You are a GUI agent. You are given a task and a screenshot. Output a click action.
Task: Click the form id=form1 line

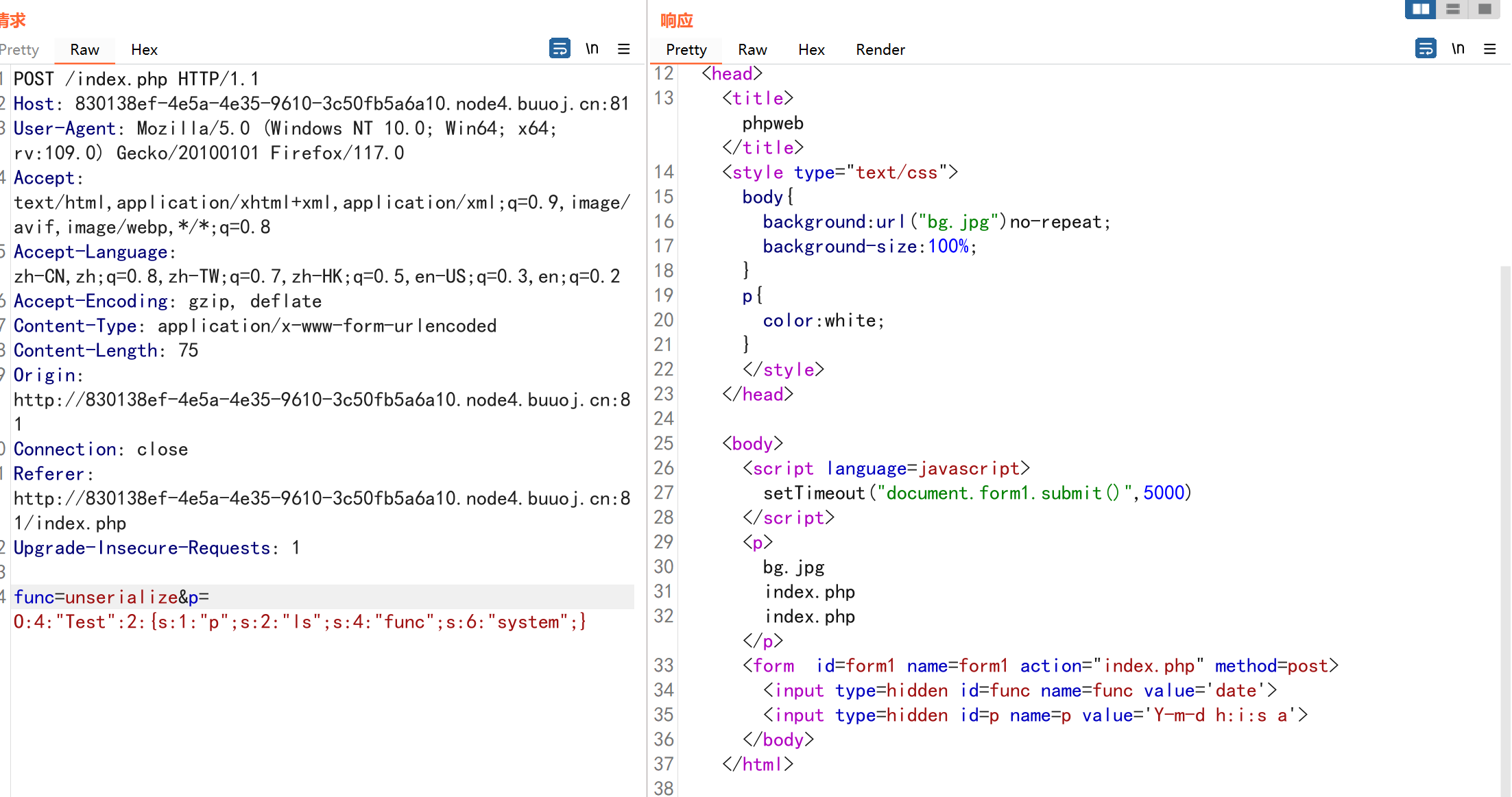point(1040,665)
